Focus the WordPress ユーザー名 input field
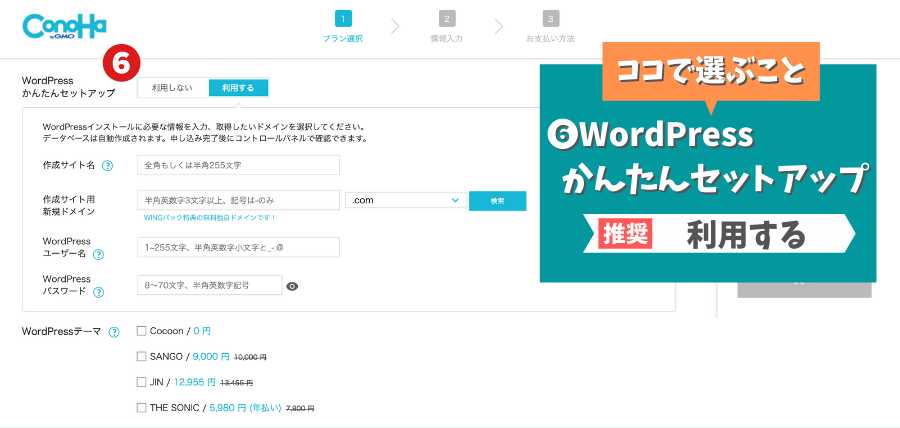The height and width of the screenshot is (428, 900). coord(238,247)
